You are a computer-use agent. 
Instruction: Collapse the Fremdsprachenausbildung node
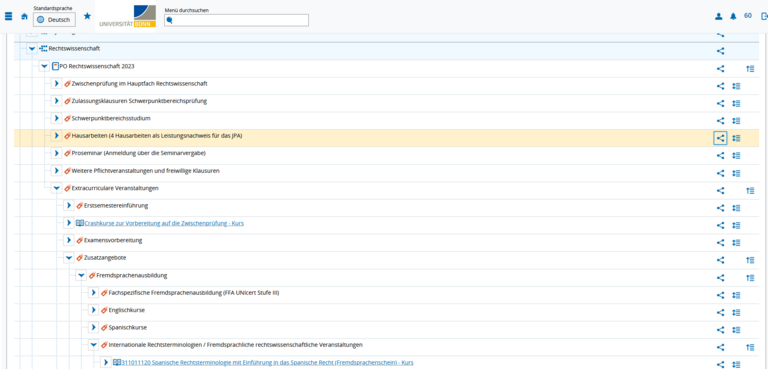tap(81, 275)
